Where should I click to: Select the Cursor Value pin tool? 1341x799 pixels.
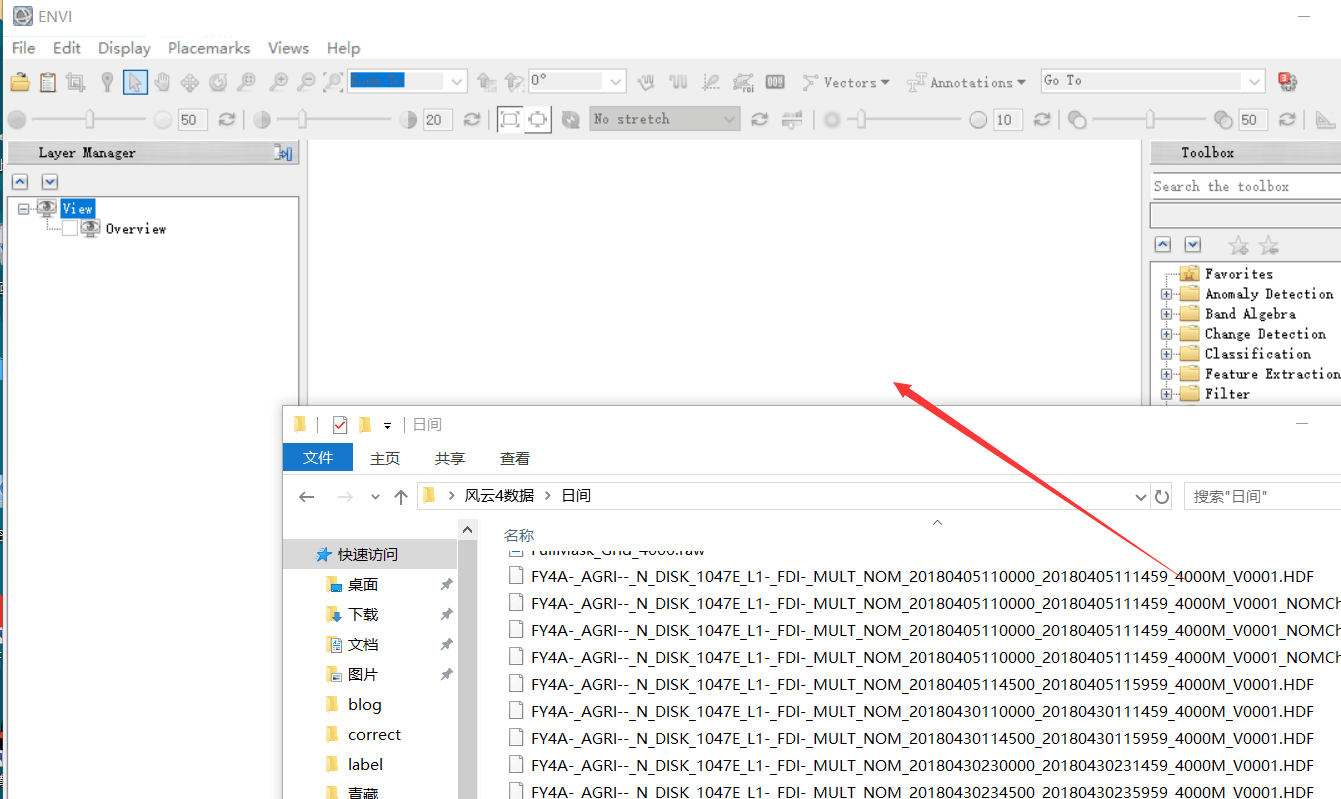click(107, 82)
